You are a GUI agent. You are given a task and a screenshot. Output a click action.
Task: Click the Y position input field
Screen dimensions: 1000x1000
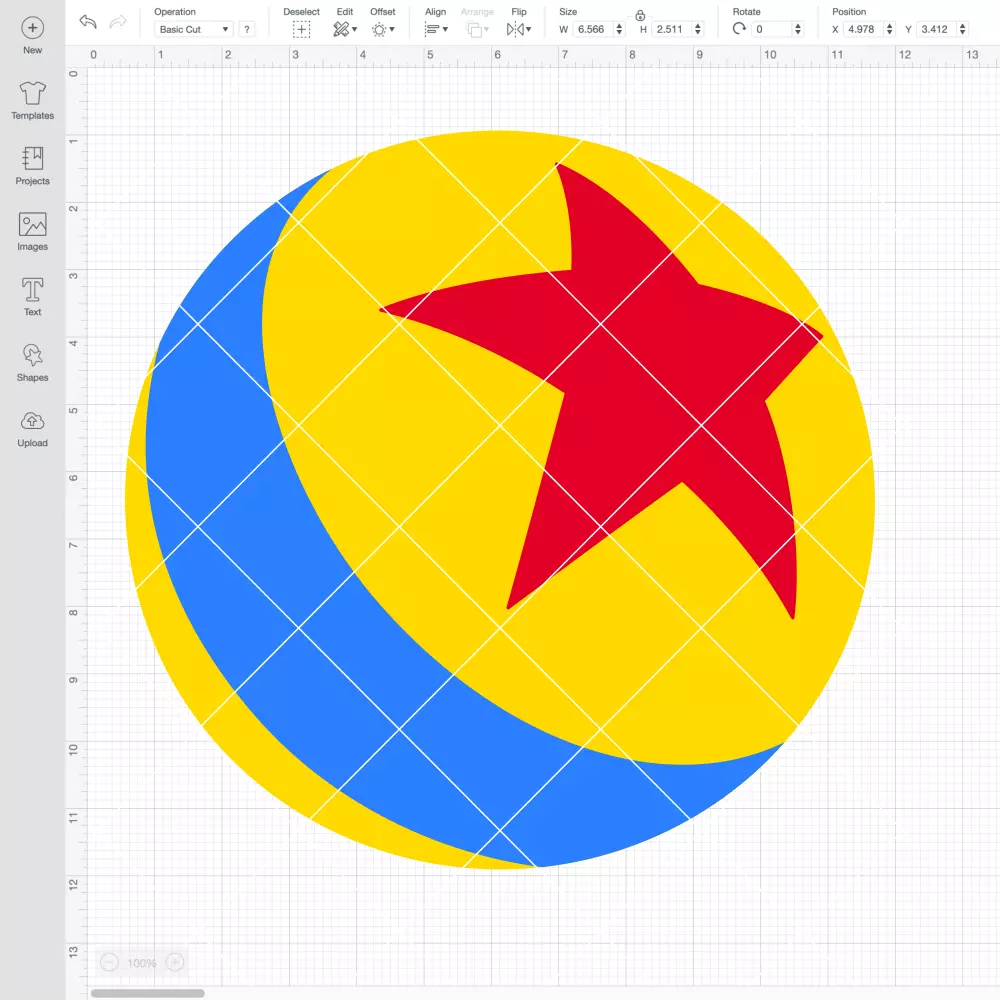(x=937, y=29)
